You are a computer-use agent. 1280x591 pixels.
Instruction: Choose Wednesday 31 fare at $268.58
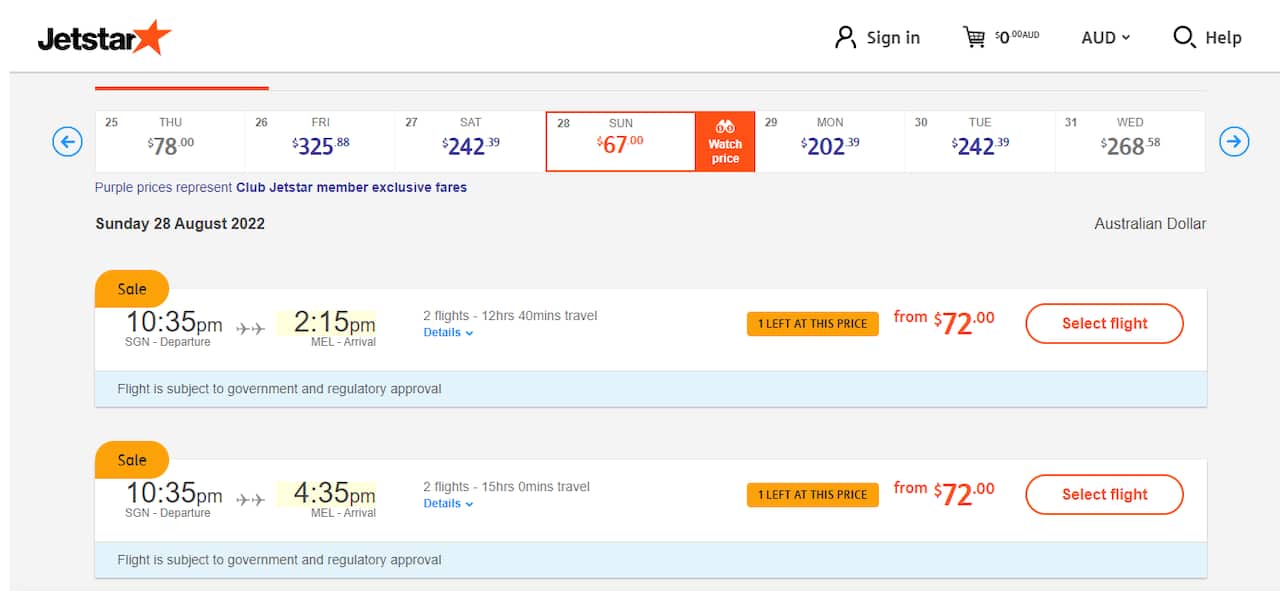click(x=1130, y=142)
